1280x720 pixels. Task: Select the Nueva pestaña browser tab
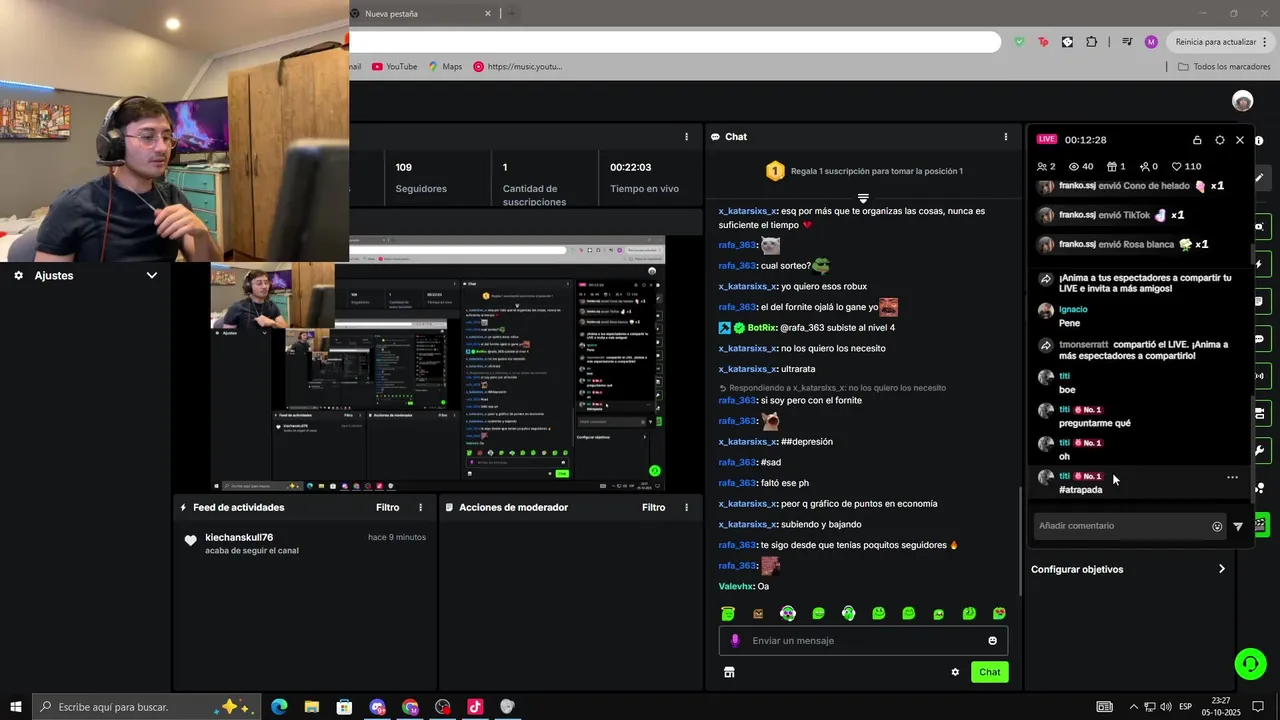420,14
